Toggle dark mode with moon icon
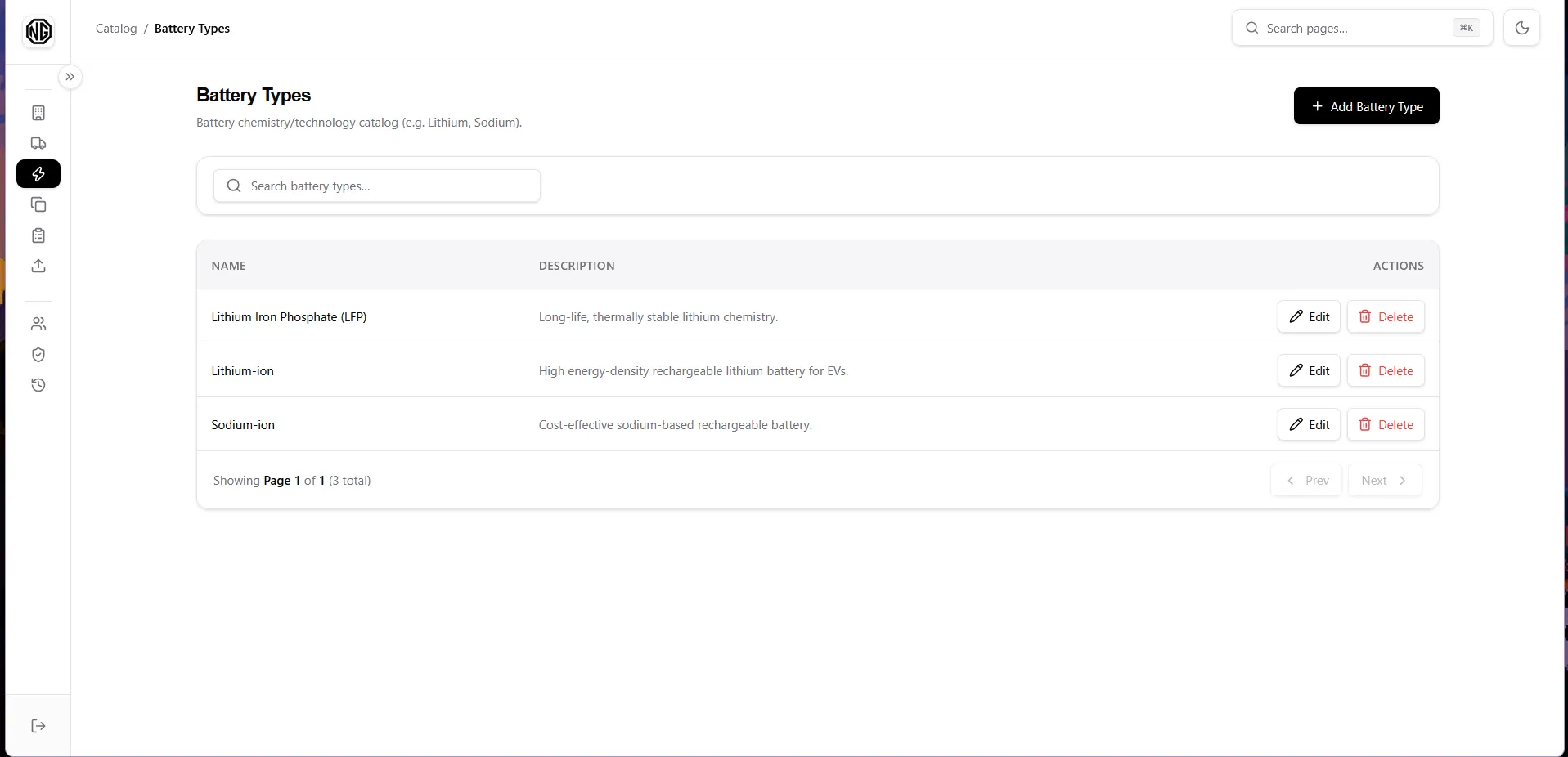Screen dimensions: 1568x757 pyautogui.click(x=1522, y=28)
